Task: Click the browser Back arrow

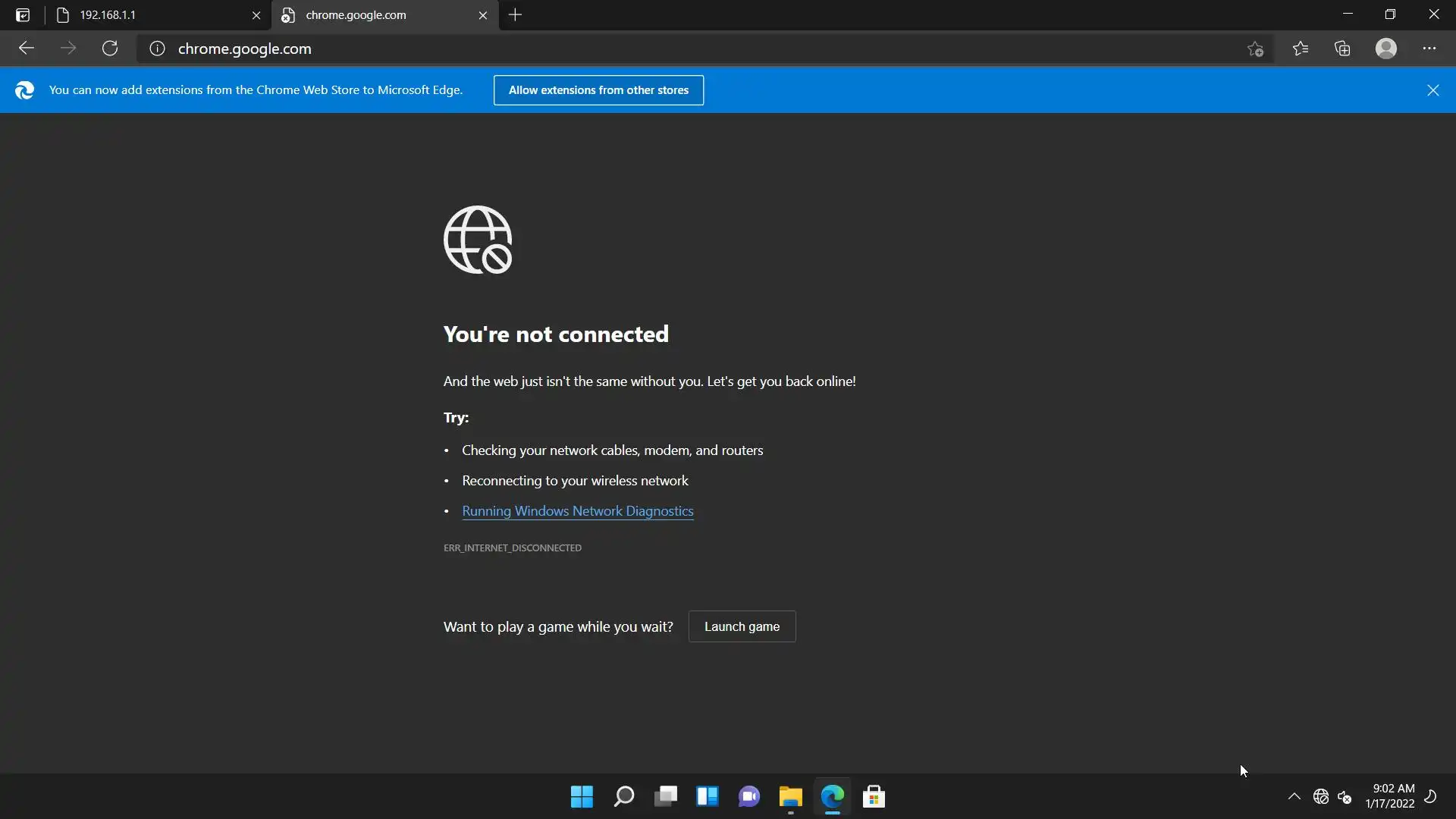Action: 27,49
